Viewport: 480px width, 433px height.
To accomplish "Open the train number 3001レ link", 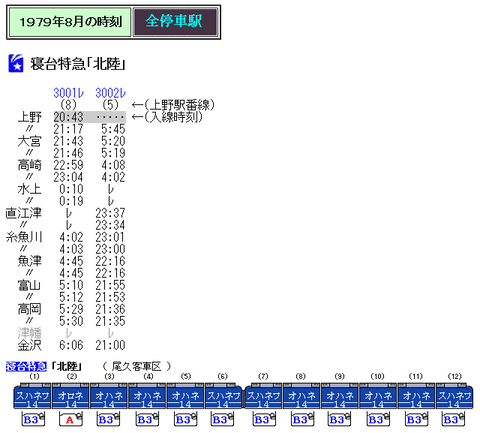I will point(68,93).
